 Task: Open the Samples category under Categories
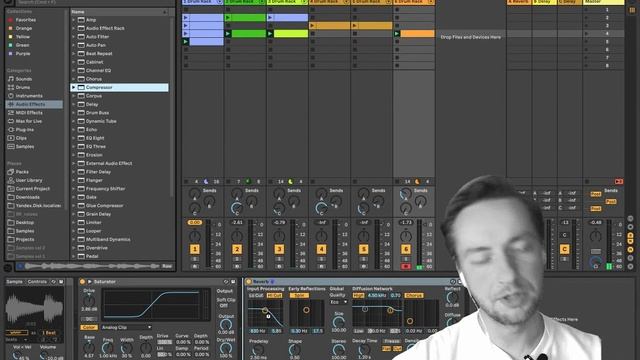pos(24,147)
